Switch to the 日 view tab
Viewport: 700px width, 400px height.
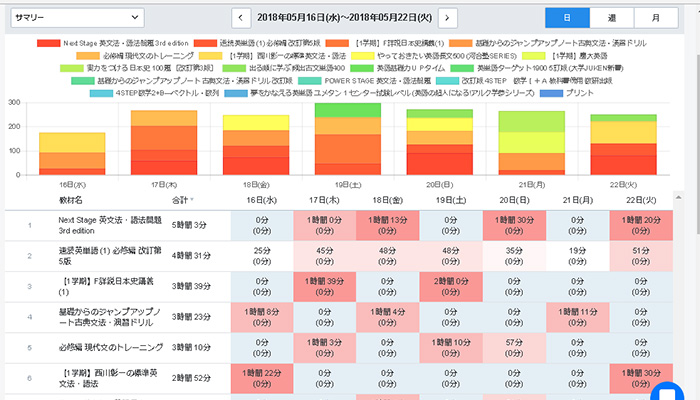(567, 18)
